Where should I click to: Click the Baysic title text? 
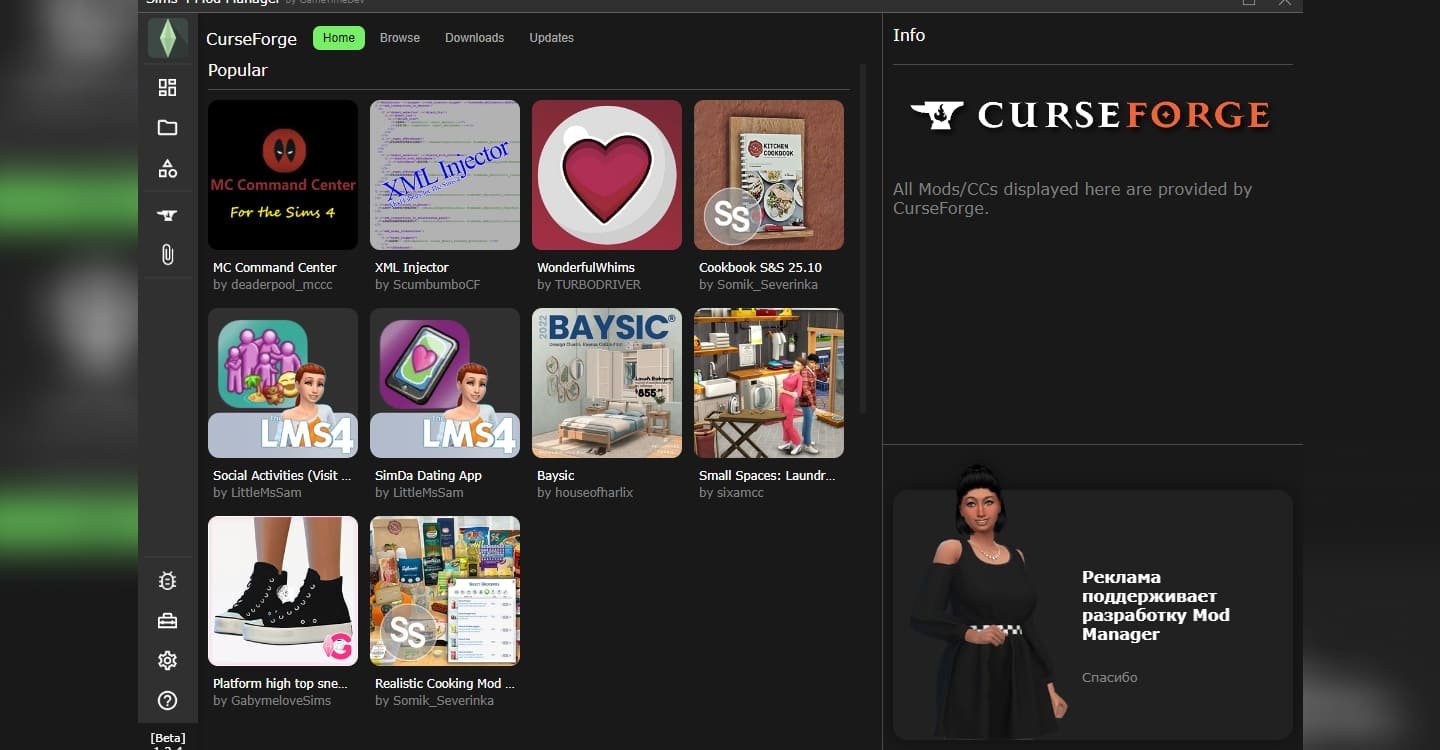556,475
